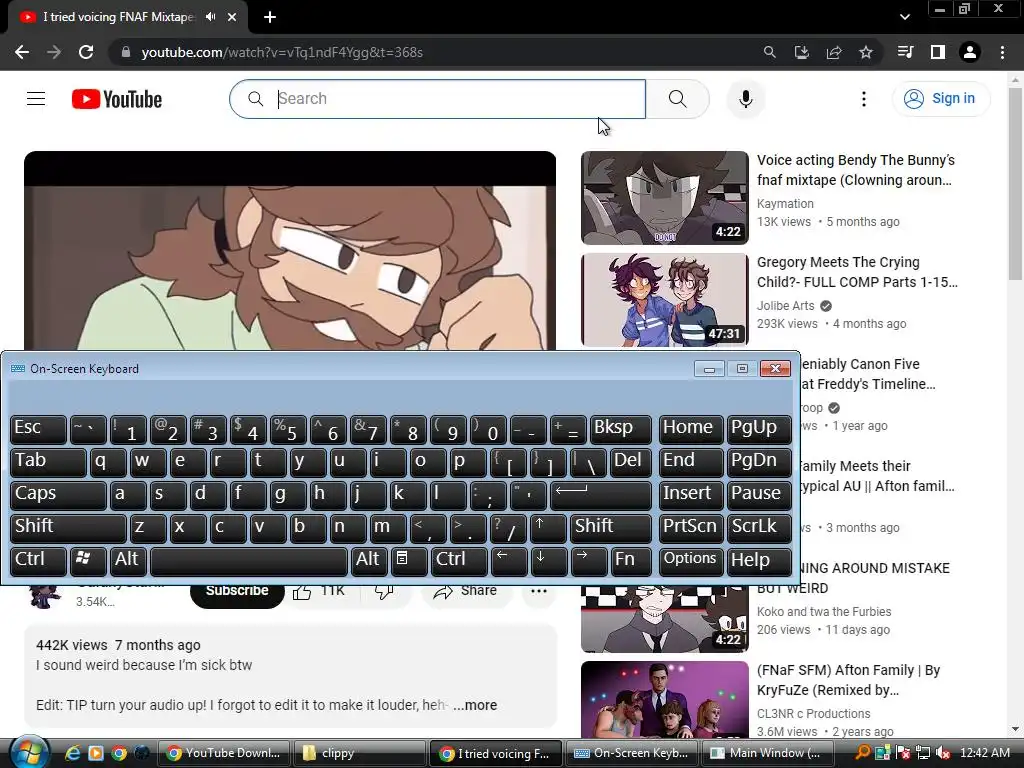Toggle left Shift on On-Screen Keyboard
Screen dimensions: 1024x768
pos(69,528)
